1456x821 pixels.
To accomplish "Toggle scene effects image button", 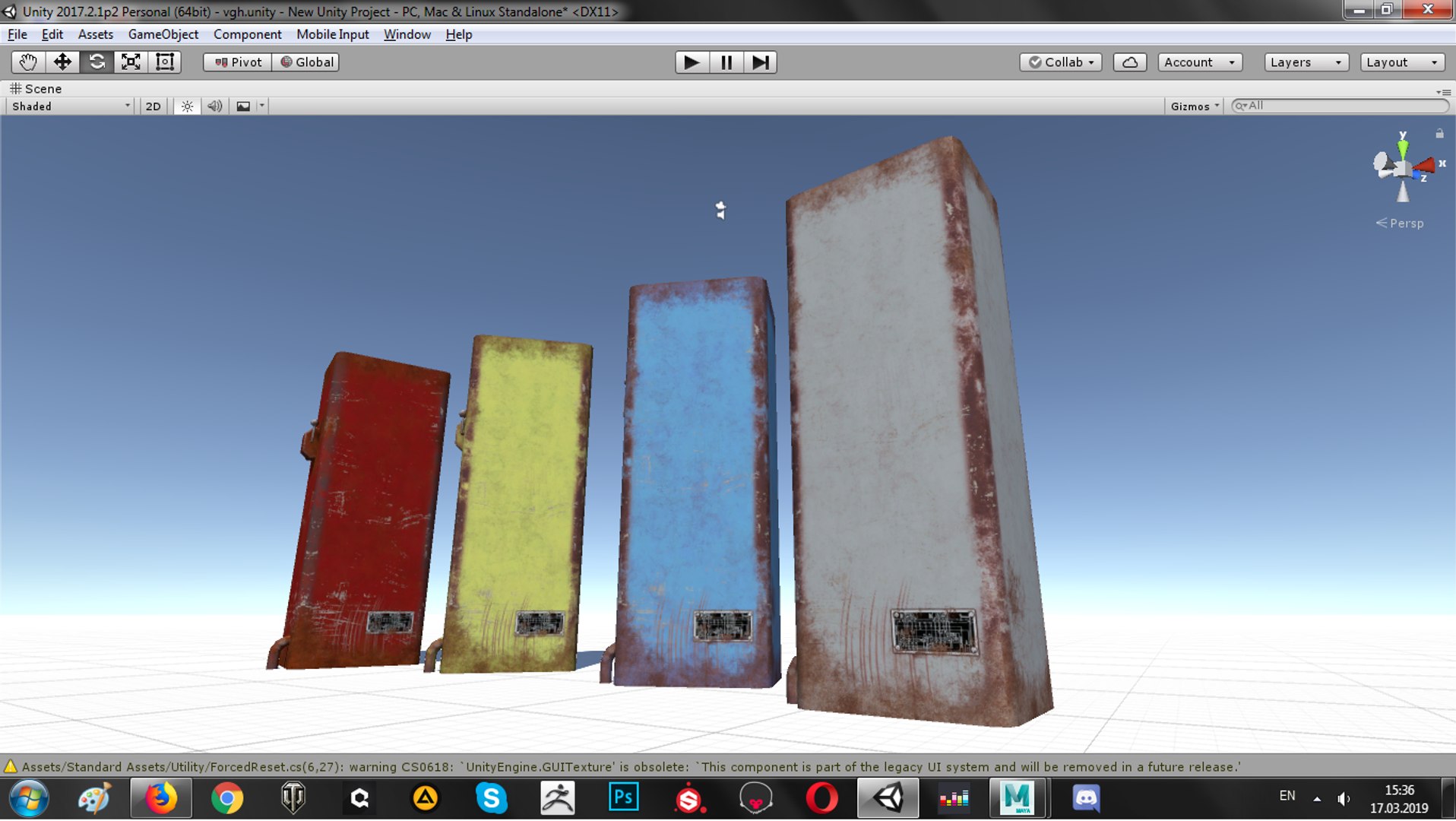I will tap(243, 106).
